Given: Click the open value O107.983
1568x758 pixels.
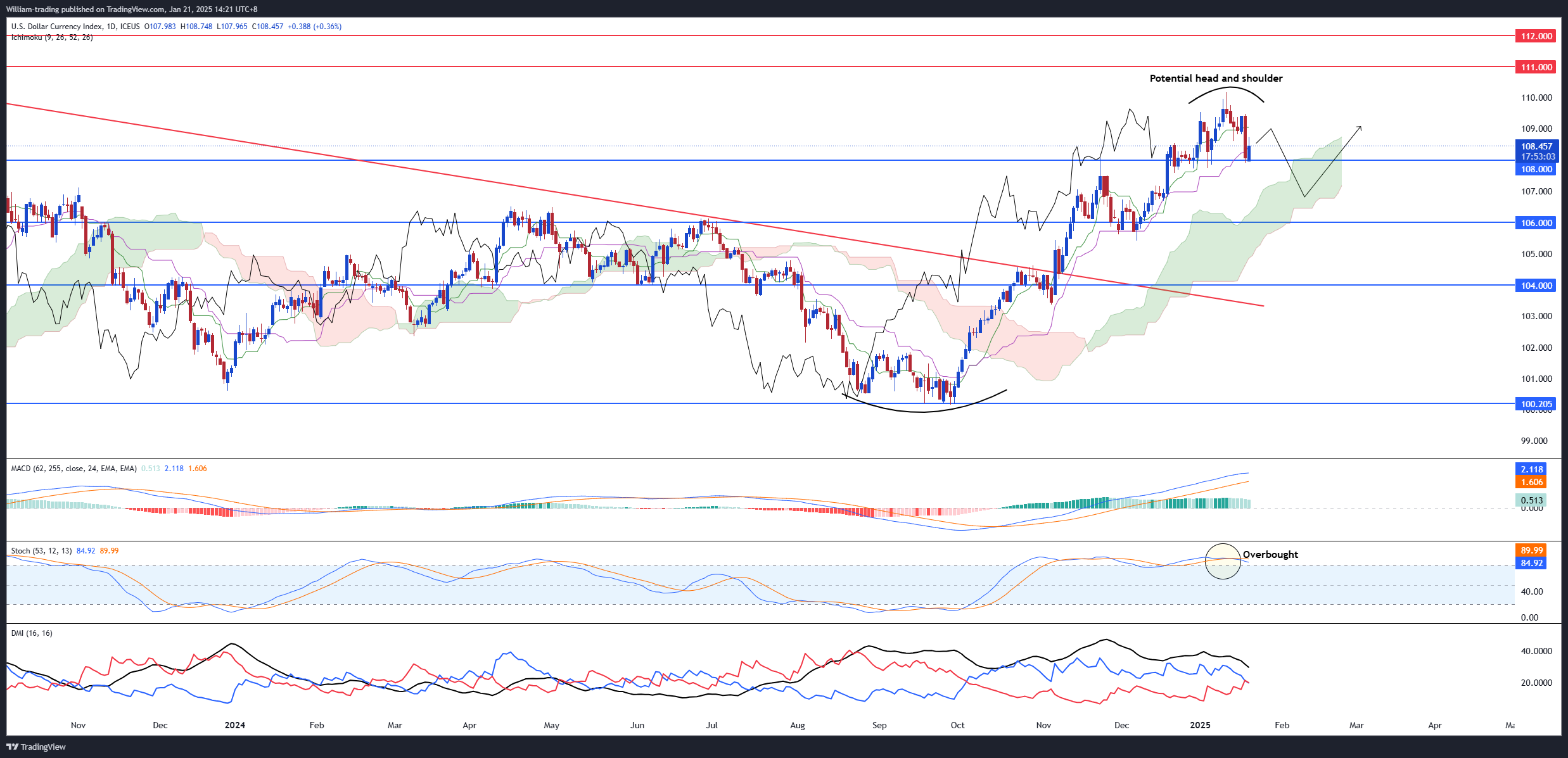Looking at the screenshot, I should [x=160, y=27].
